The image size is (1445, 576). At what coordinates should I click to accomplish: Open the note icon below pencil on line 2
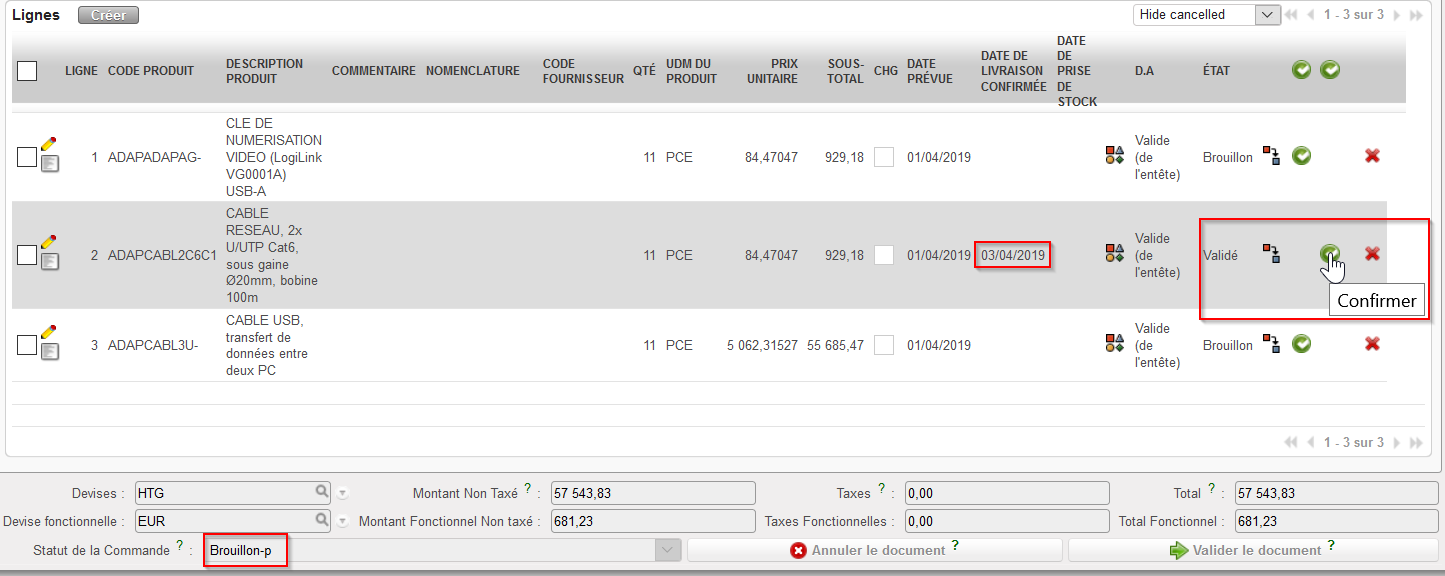(49, 262)
